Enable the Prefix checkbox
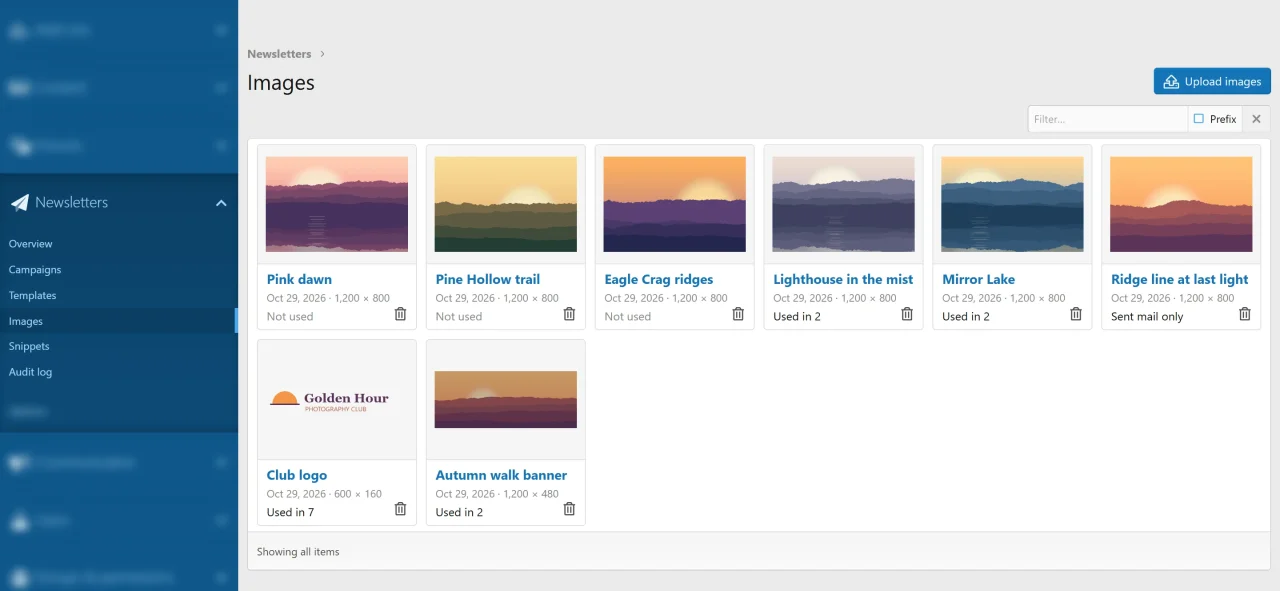The height and width of the screenshot is (591, 1280). pyautogui.click(x=1199, y=119)
